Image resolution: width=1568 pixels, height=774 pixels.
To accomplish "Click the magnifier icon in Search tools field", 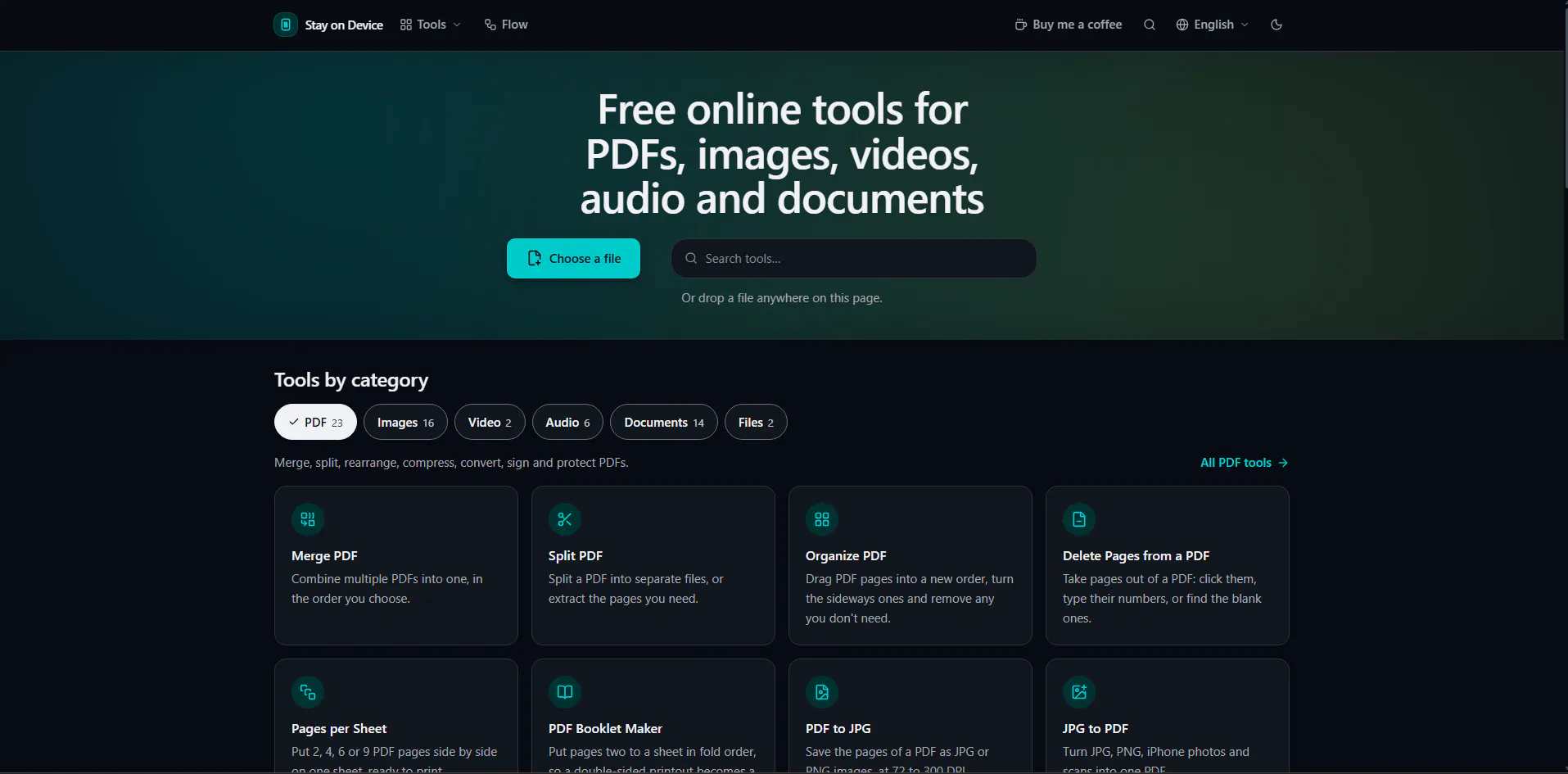I will tap(691, 258).
